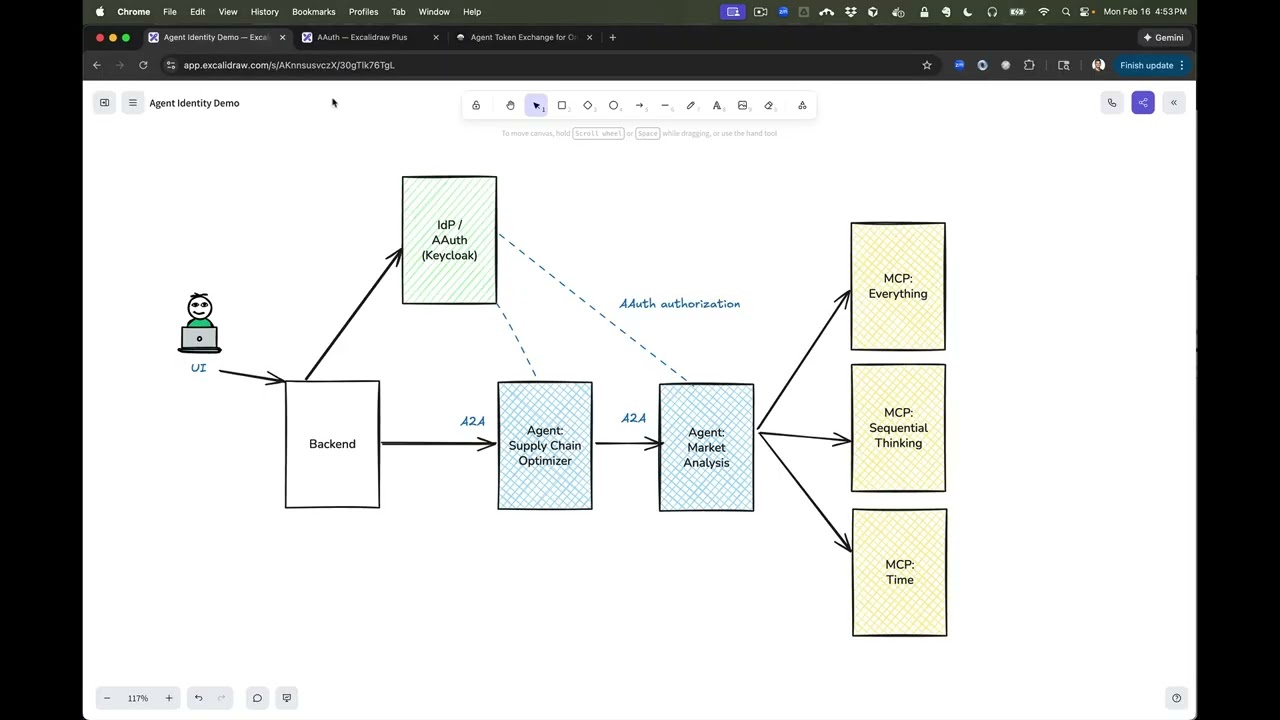The image size is (1280, 720).
Task: Open Spotlight search in menu bar
Action: 1066,12
